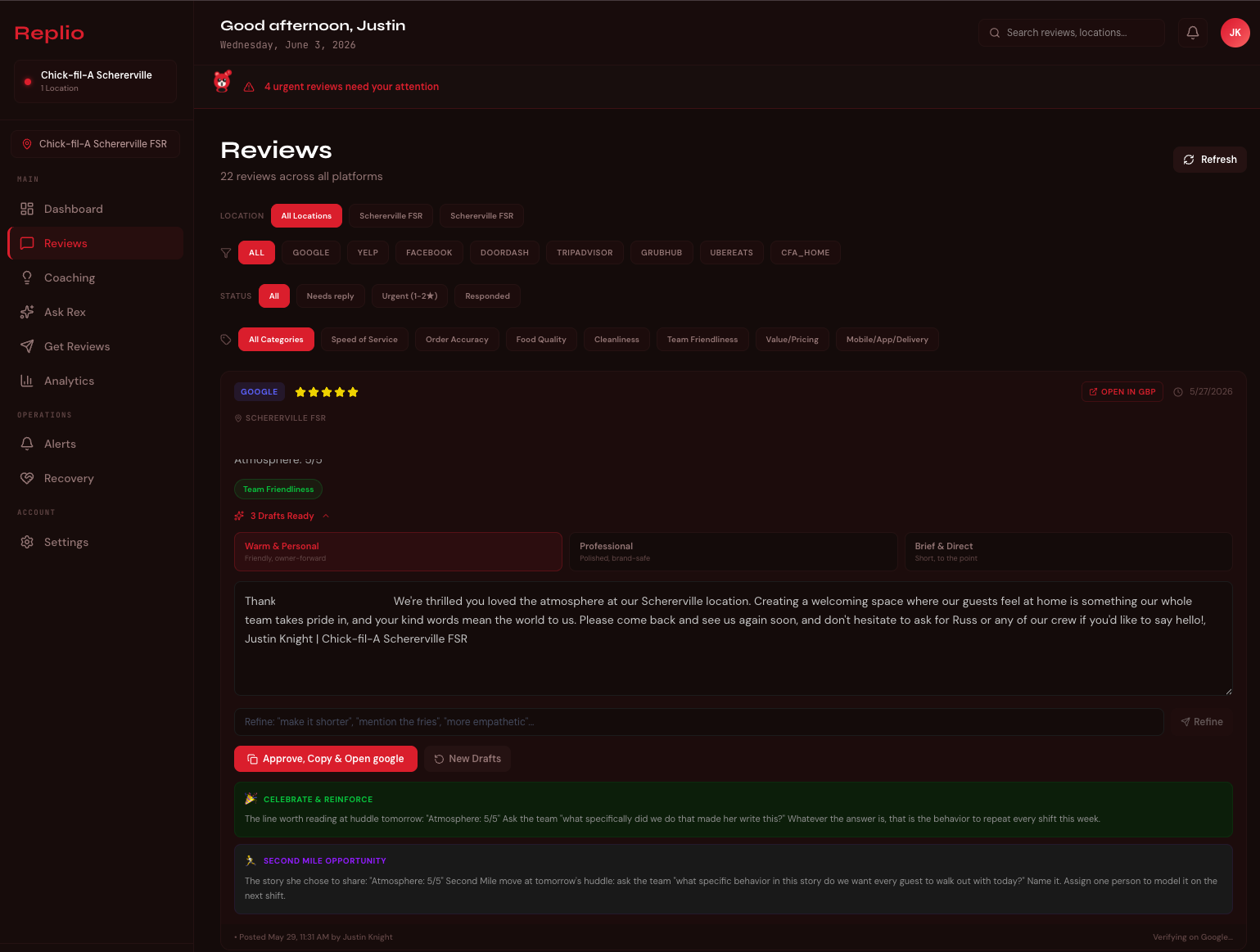Click the filter funnel icon
Screen dimensions: 1260x952
(x=226, y=253)
